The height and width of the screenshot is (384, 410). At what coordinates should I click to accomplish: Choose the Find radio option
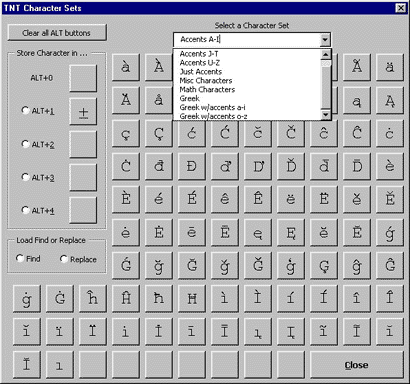coord(20,258)
